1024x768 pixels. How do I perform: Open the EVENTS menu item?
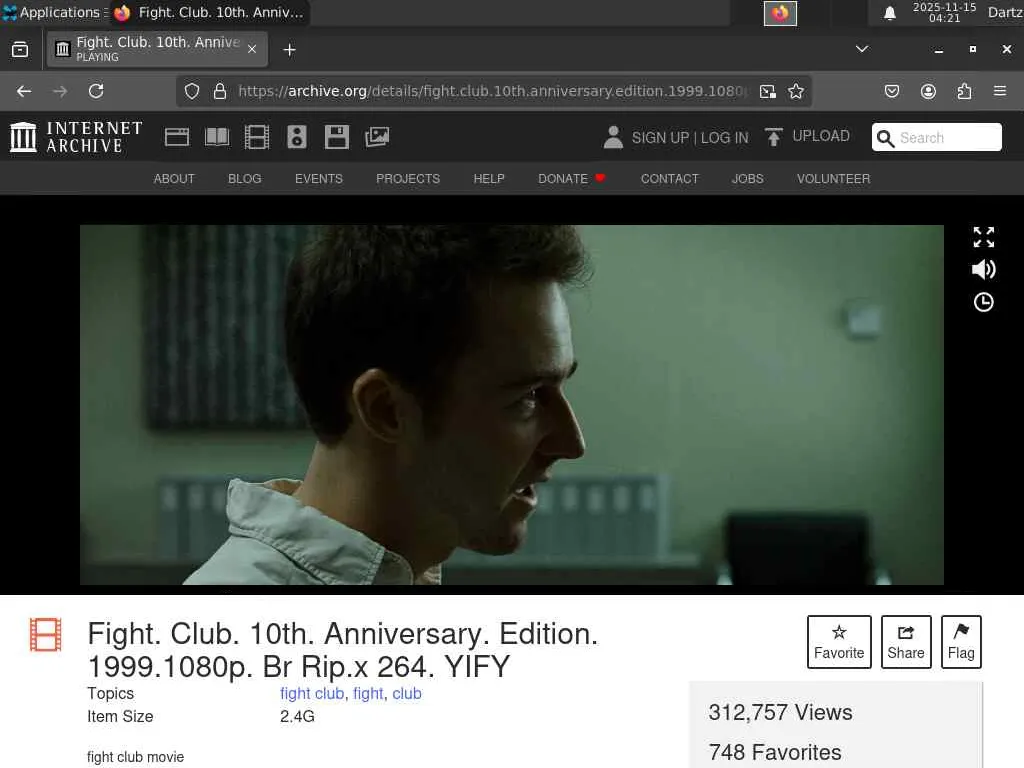319,179
